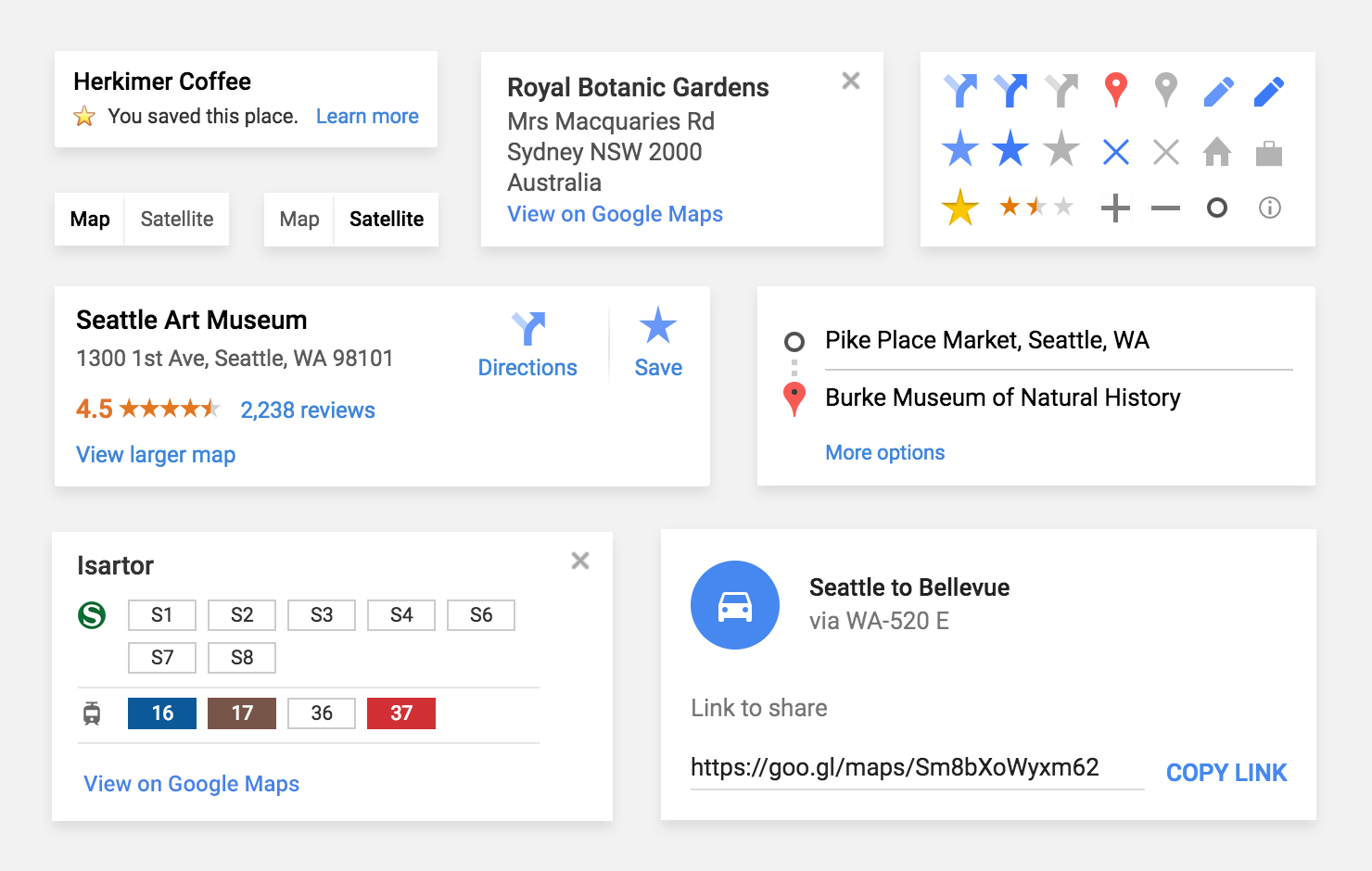This screenshot has width=1372, height=871.
Task: Close the Royal Botanic Gardens card
Action: [x=851, y=81]
